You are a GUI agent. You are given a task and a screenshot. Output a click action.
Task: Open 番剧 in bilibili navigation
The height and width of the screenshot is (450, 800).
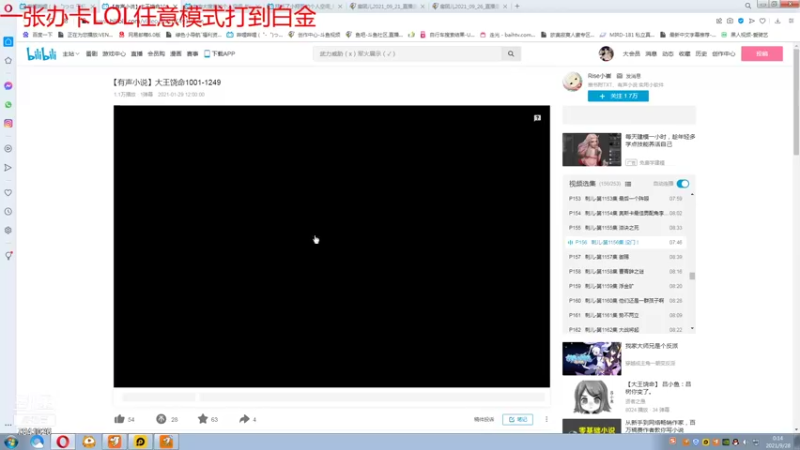[91, 54]
